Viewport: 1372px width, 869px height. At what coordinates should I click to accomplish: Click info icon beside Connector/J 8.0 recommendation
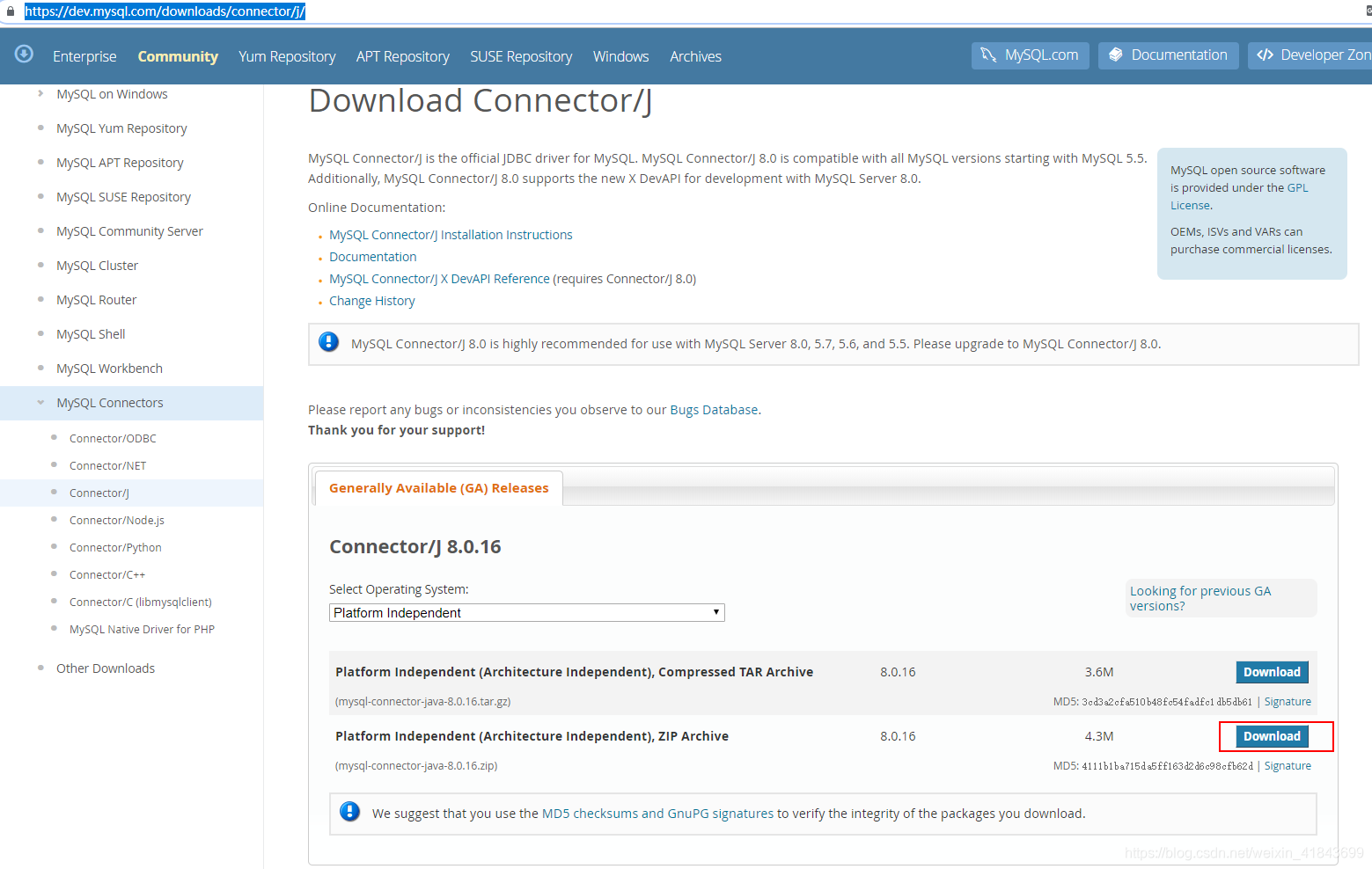coord(329,342)
